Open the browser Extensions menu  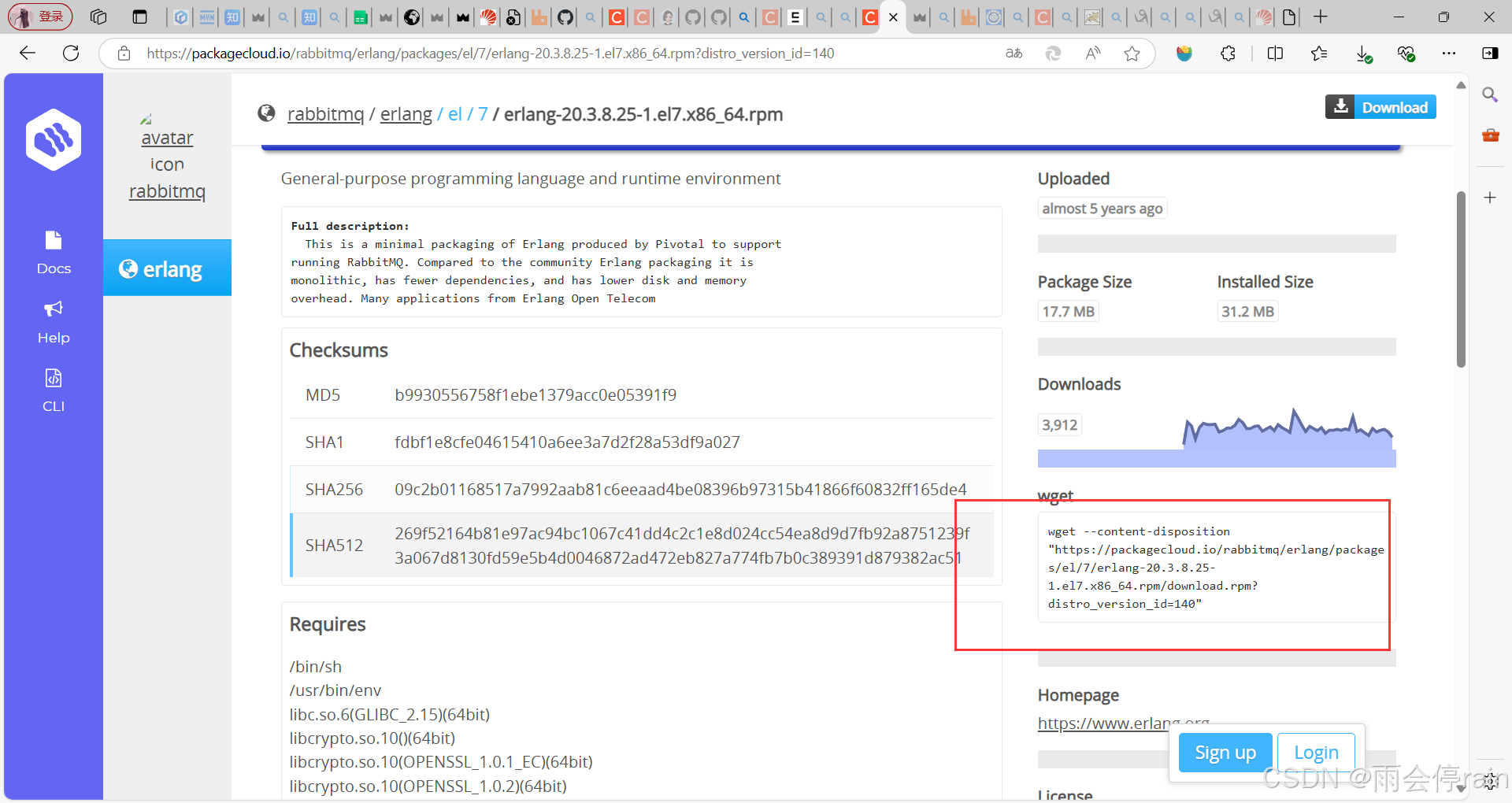click(x=1228, y=54)
